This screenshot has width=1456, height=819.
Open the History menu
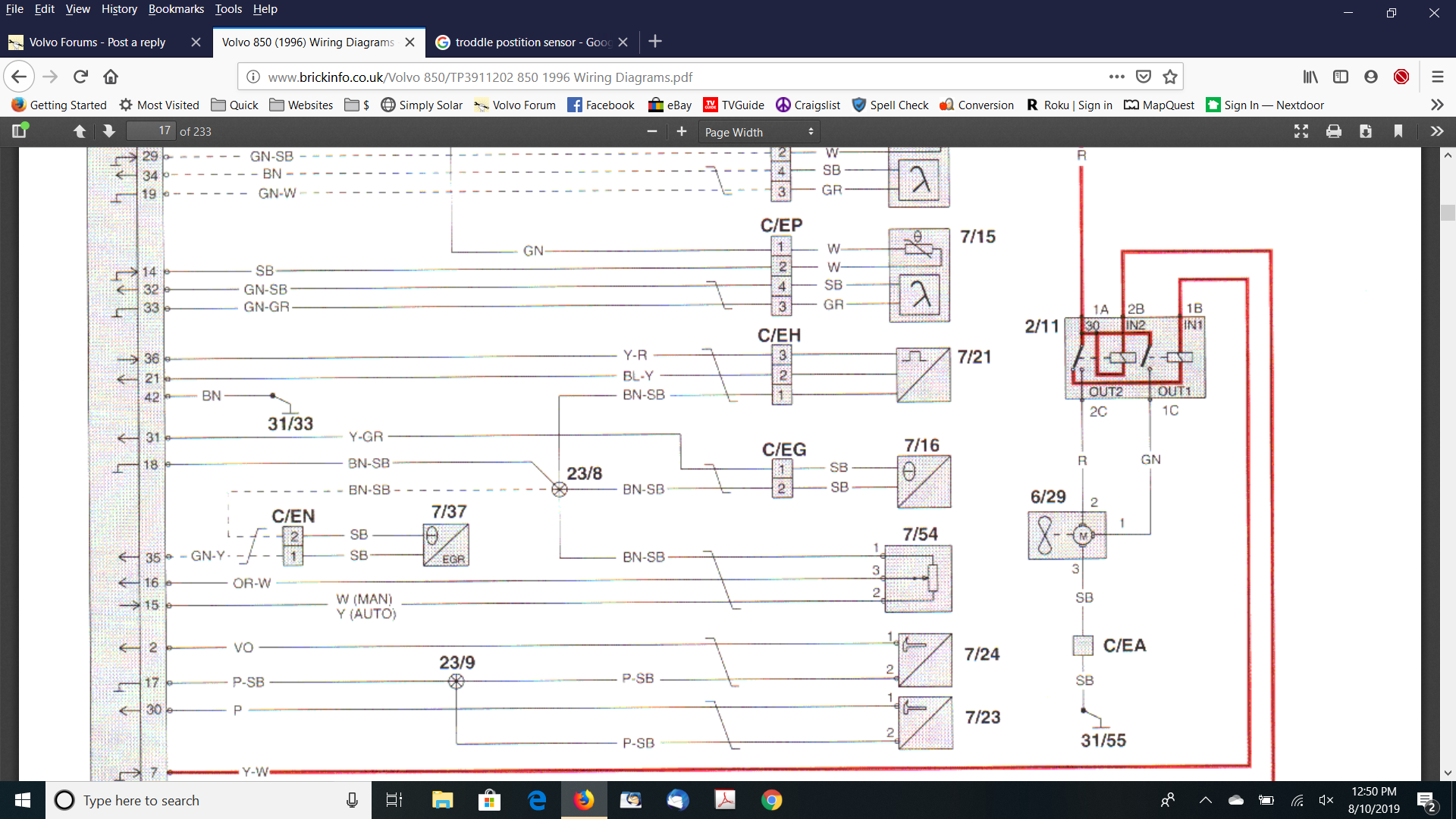click(119, 9)
